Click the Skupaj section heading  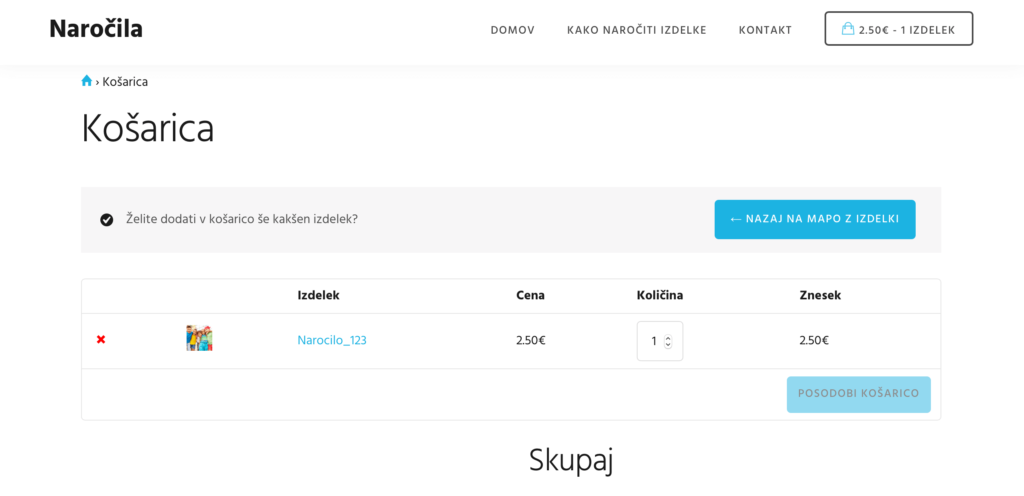click(570, 460)
